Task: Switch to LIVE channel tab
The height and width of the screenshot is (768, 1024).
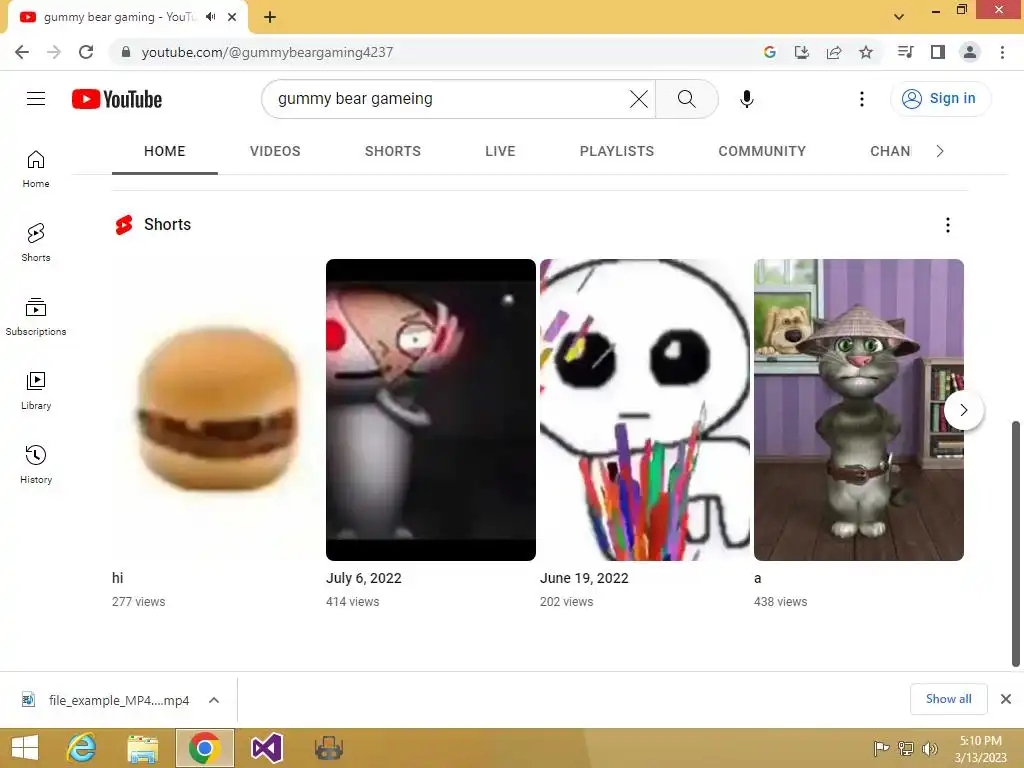Action: coord(500,152)
